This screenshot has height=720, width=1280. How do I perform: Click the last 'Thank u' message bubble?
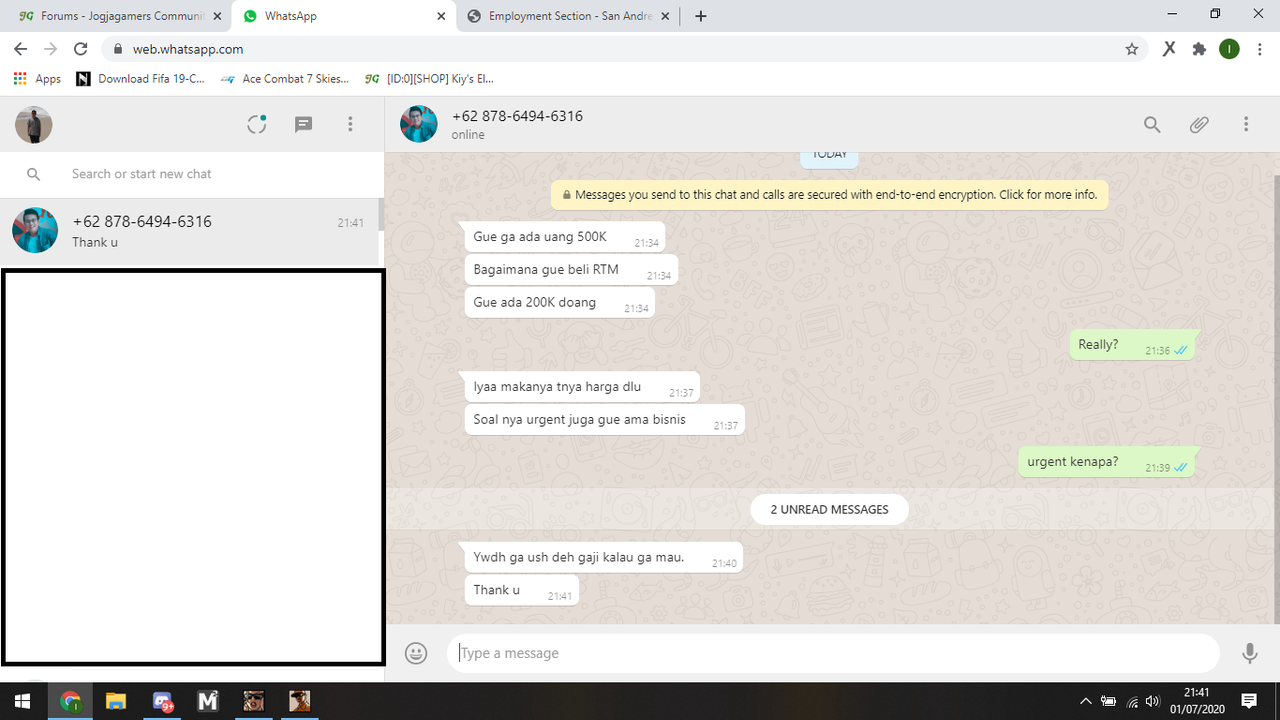click(521, 591)
